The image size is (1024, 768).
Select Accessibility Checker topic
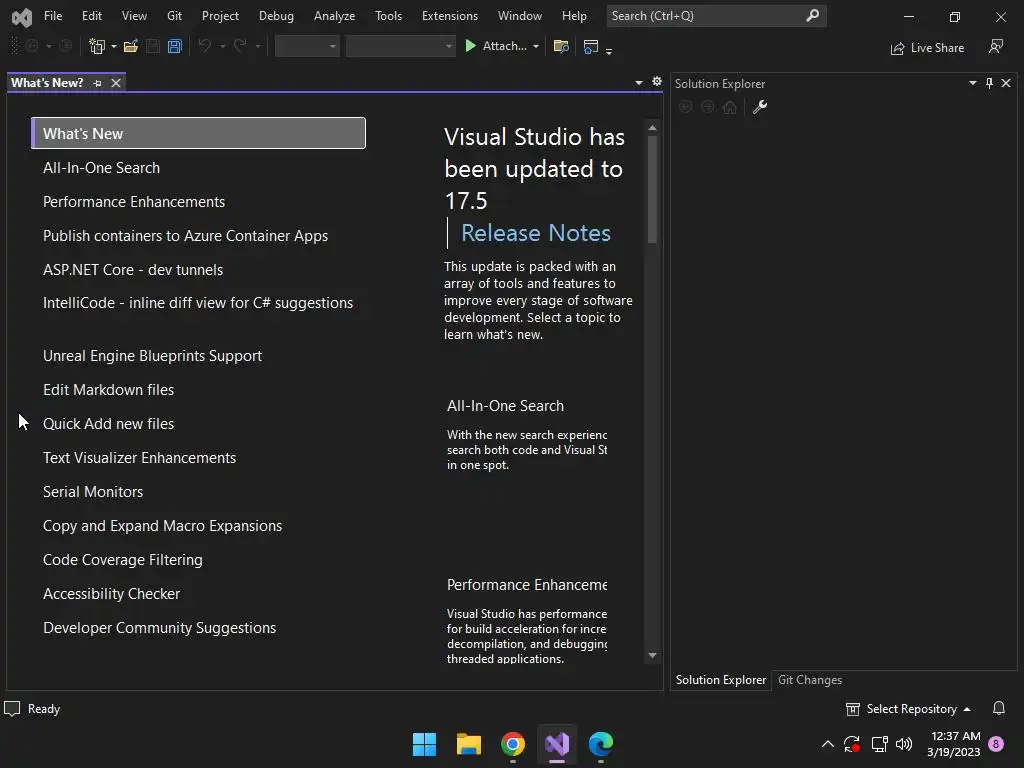click(111, 594)
